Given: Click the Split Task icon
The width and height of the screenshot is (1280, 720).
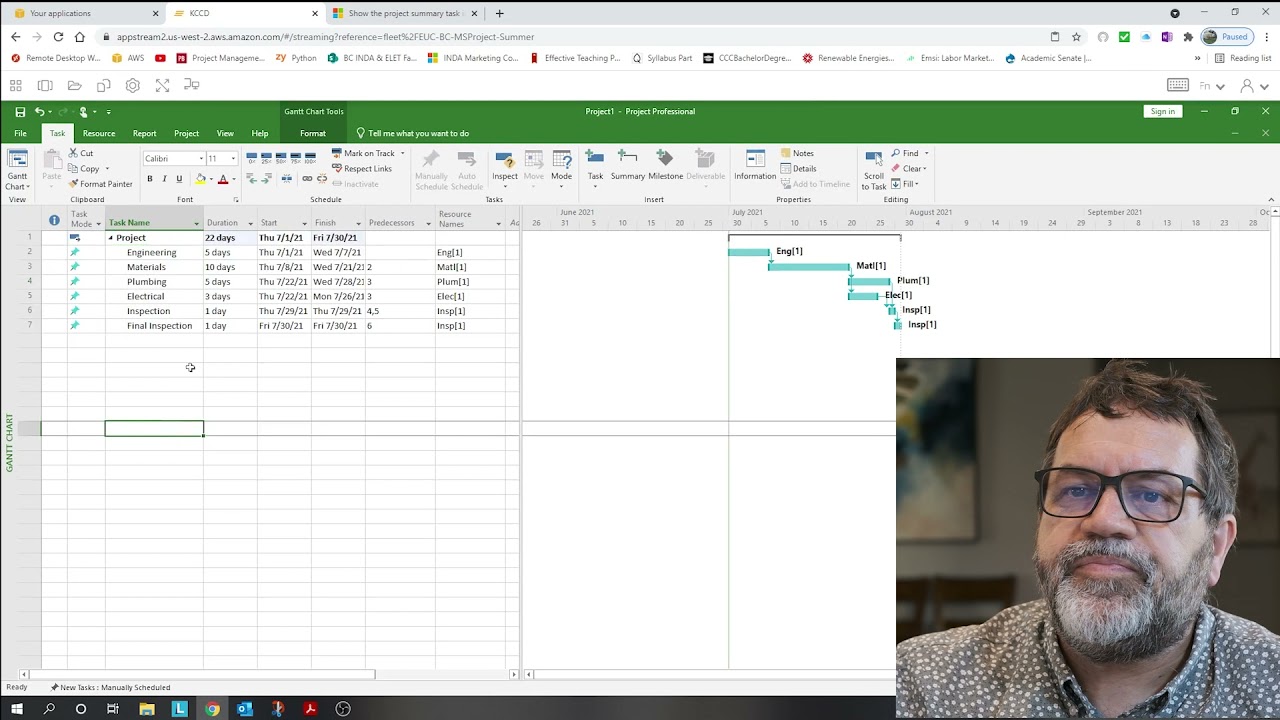Looking at the screenshot, I should pyautogui.click(x=287, y=179).
